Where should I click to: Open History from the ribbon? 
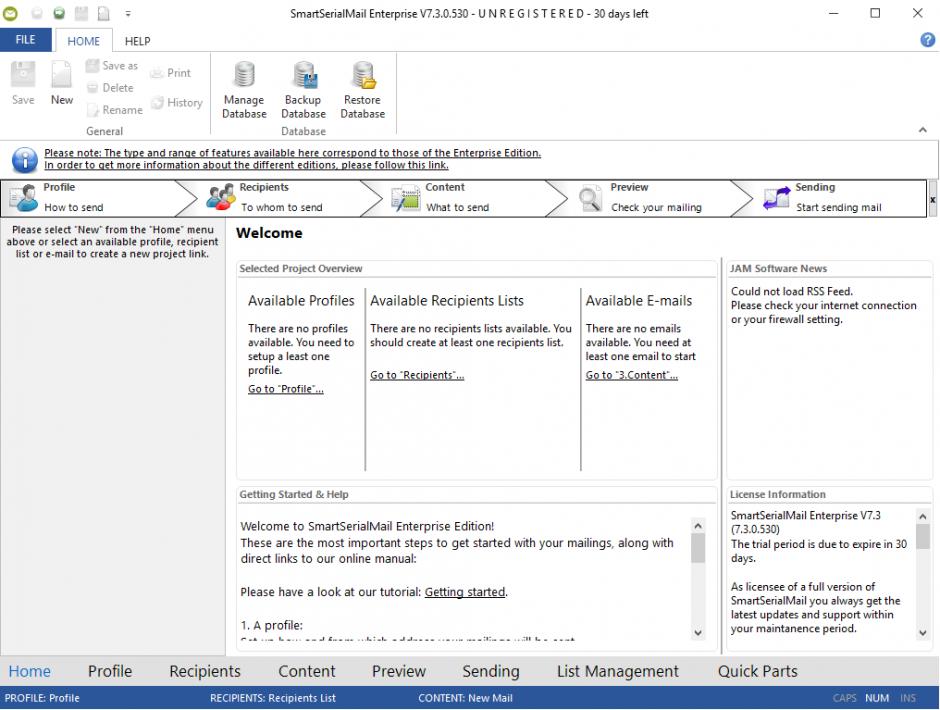(176, 103)
